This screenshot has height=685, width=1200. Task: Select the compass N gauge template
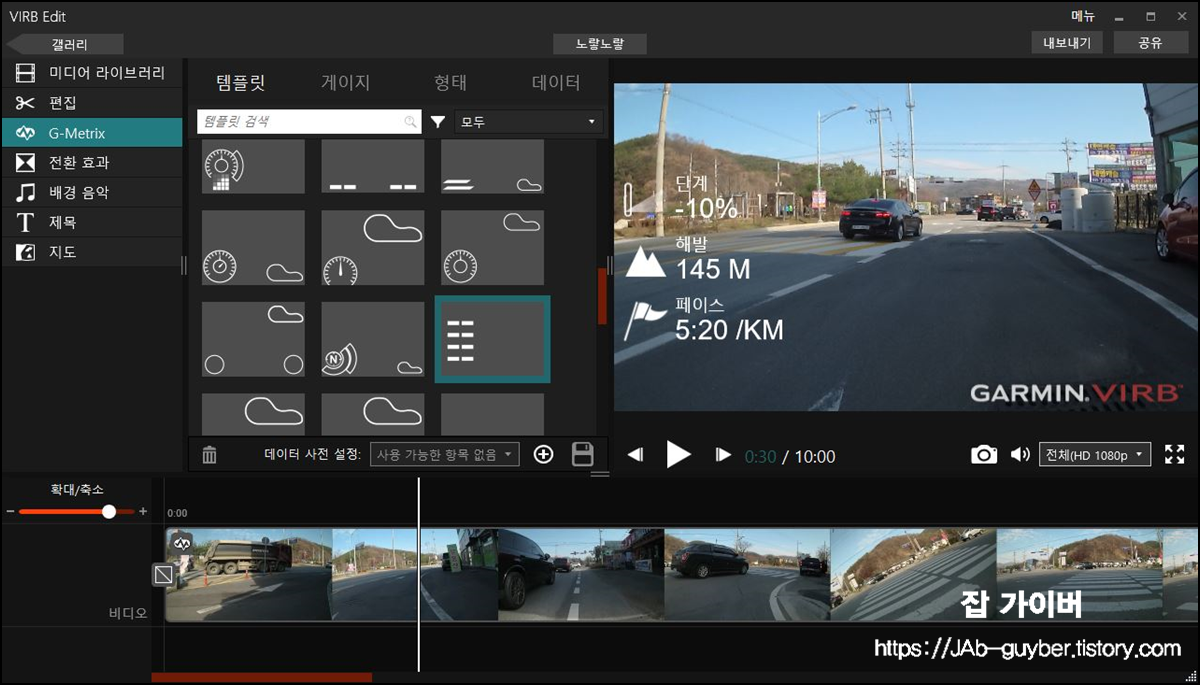(372, 339)
